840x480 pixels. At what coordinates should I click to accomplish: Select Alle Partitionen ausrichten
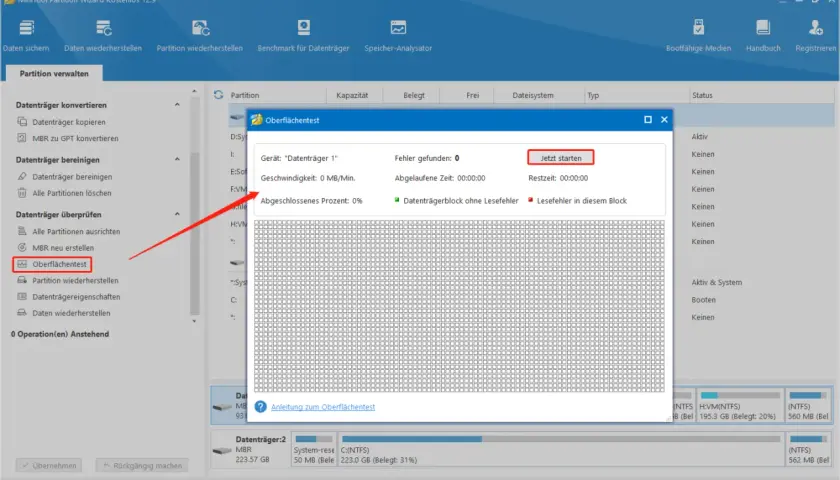68,231
